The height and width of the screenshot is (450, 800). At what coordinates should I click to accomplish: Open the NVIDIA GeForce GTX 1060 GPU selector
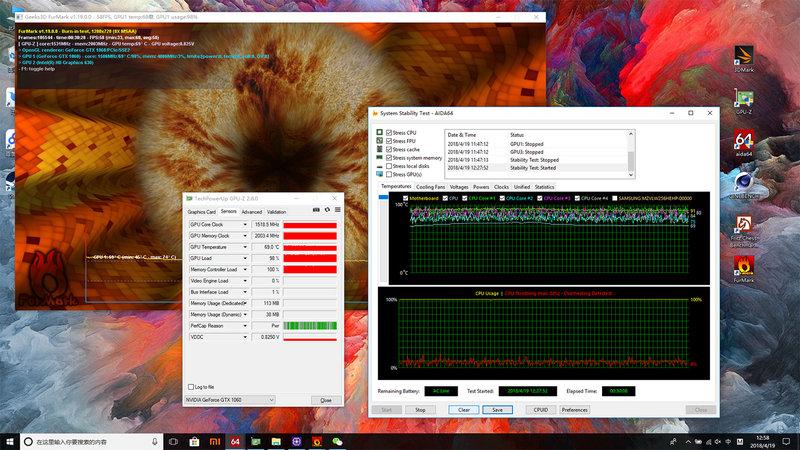230,400
